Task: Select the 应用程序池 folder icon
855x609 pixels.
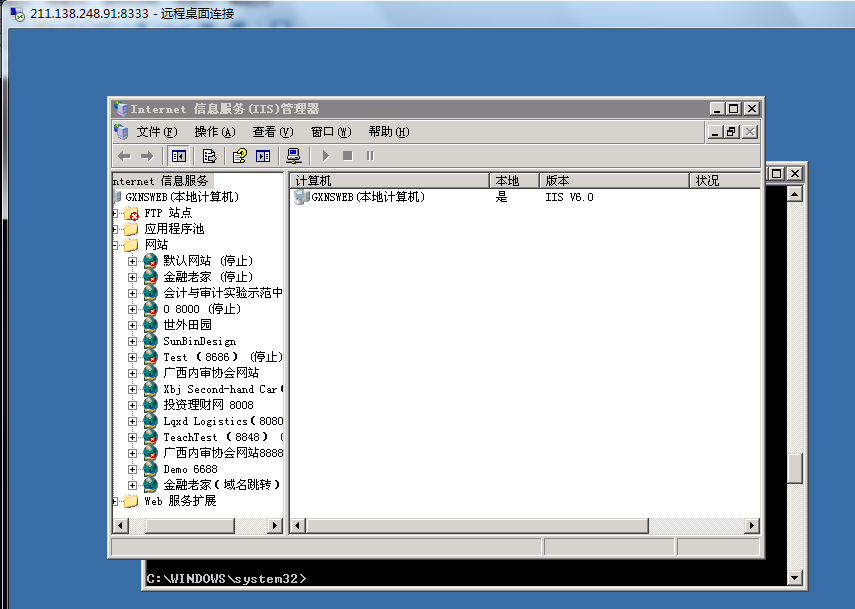Action: pyautogui.click(x=131, y=229)
